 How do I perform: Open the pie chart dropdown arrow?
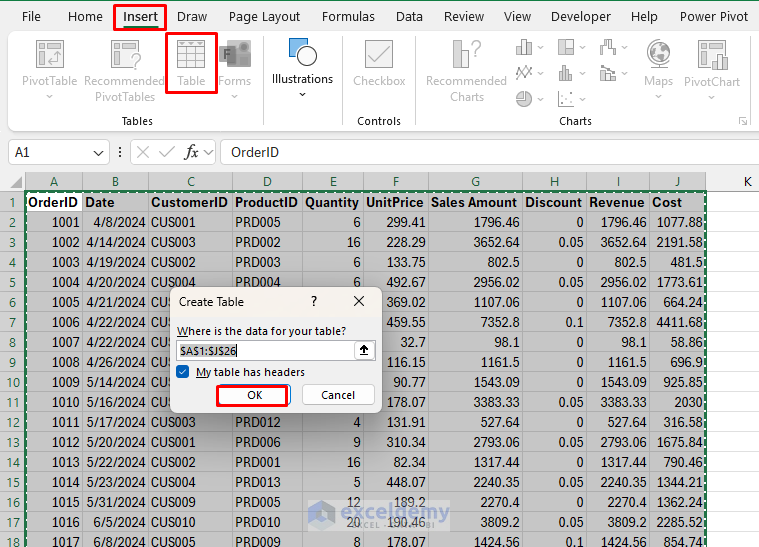(x=540, y=99)
